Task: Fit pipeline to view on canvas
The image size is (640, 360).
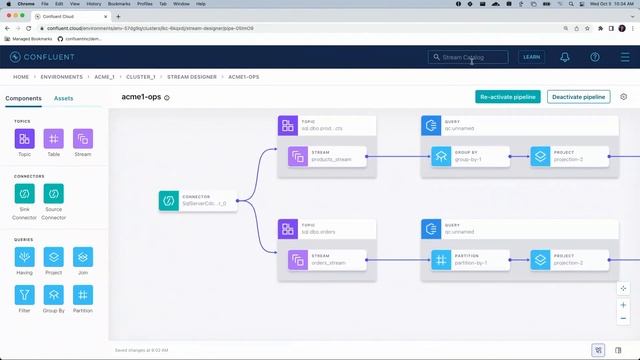Action: 623,289
